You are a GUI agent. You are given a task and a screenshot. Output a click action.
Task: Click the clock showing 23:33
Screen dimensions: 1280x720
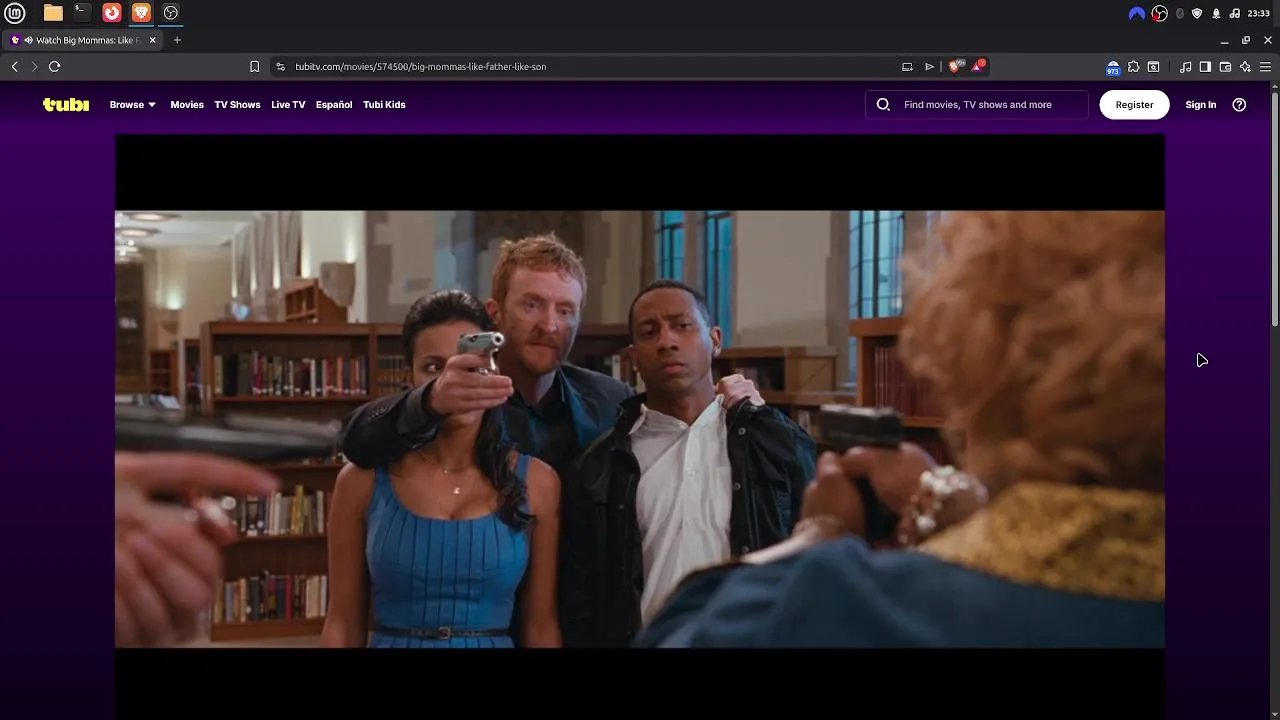1259,13
